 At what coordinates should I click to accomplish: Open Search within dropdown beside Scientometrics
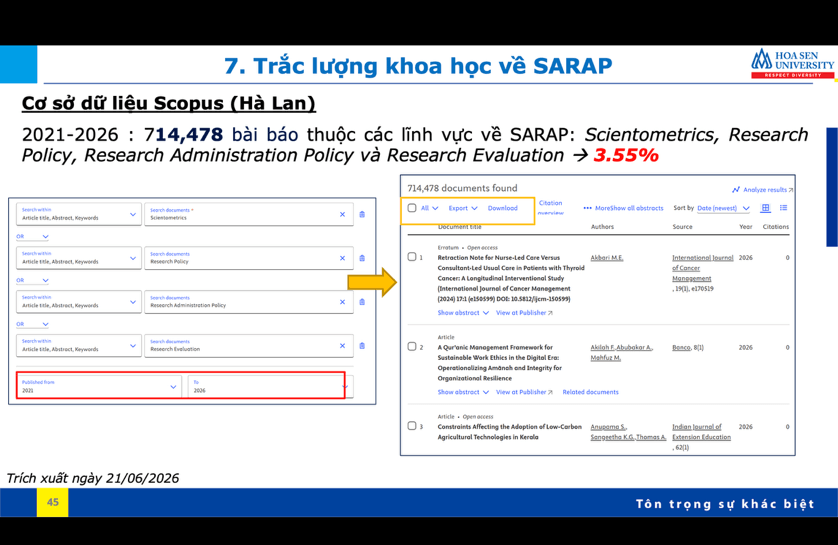point(79,214)
